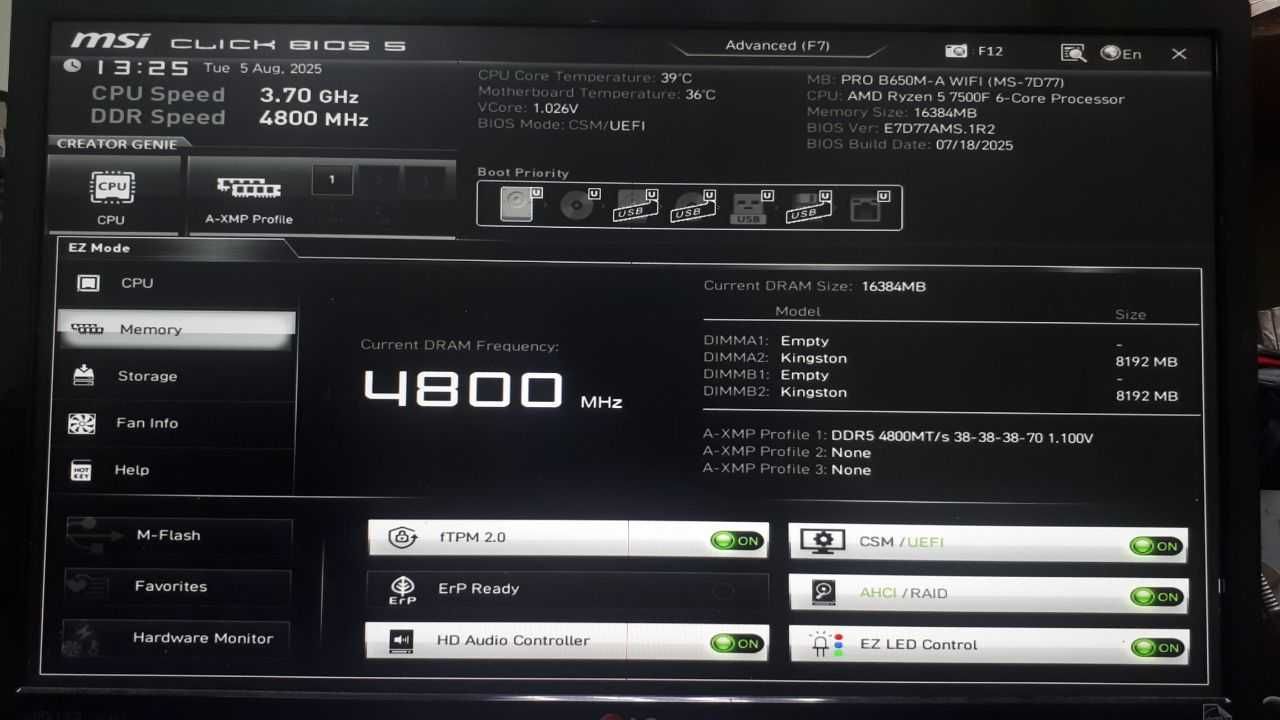The height and width of the screenshot is (720, 1280).
Task: Toggle the CSM/UEFI ON switch
Action: coord(1156,546)
